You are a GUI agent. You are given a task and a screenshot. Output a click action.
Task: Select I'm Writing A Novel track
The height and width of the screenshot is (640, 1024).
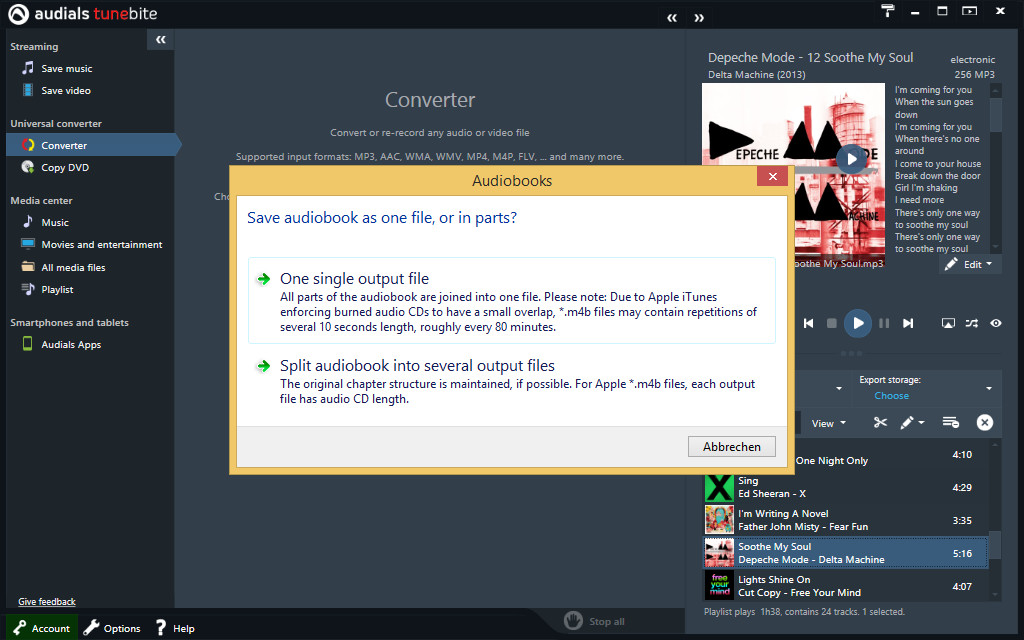point(846,520)
